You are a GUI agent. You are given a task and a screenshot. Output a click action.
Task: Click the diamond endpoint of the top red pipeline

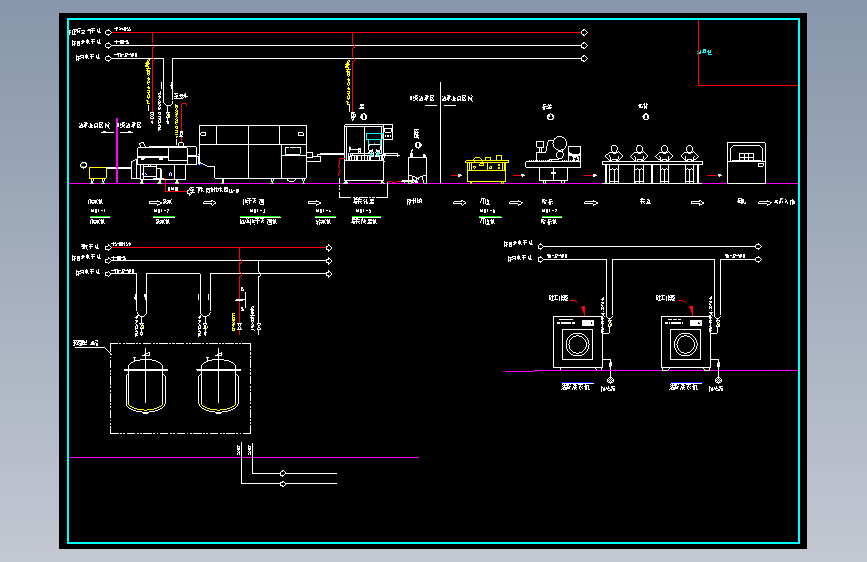(584, 33)
